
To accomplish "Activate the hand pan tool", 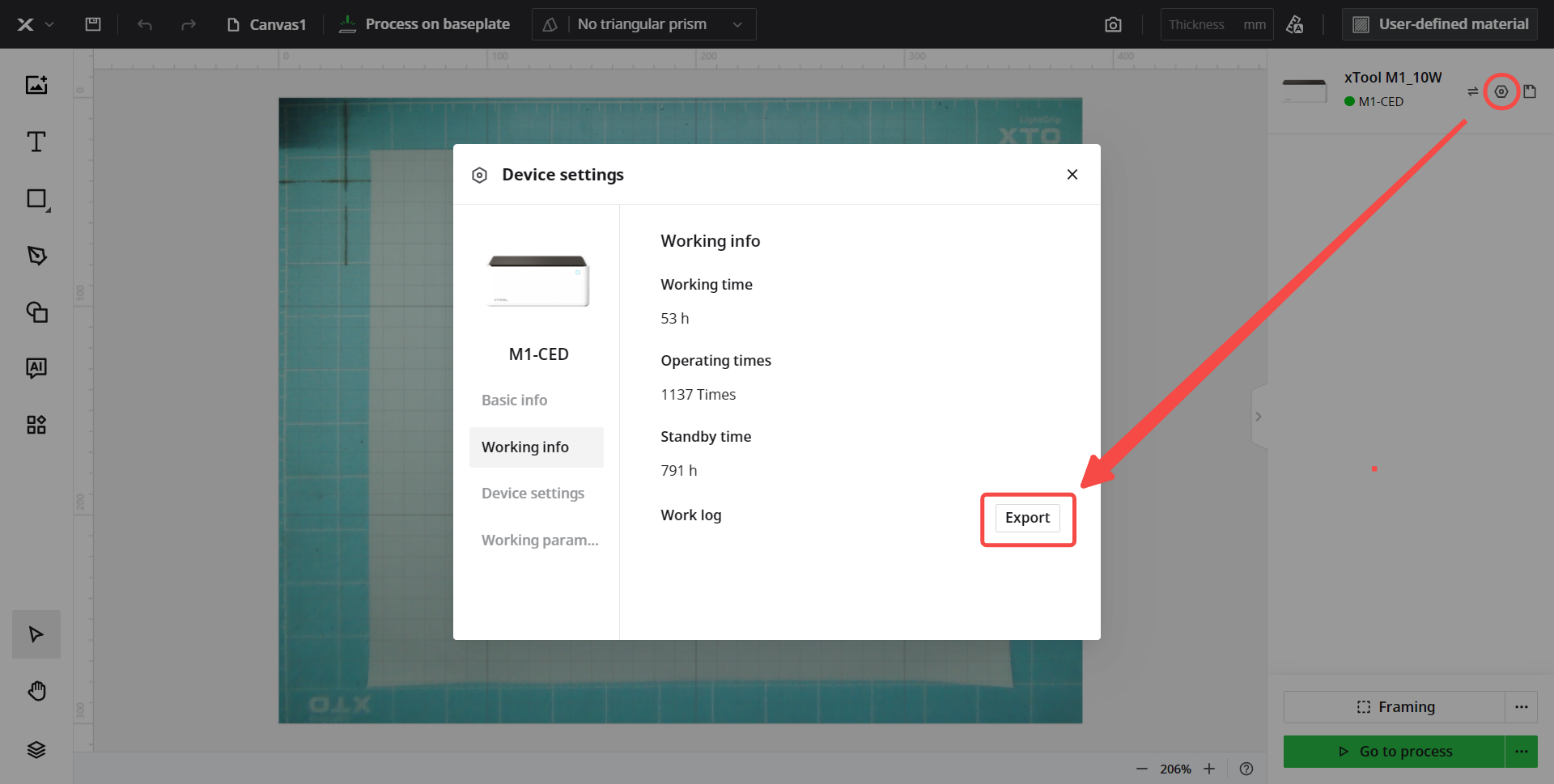I will 36,691.
